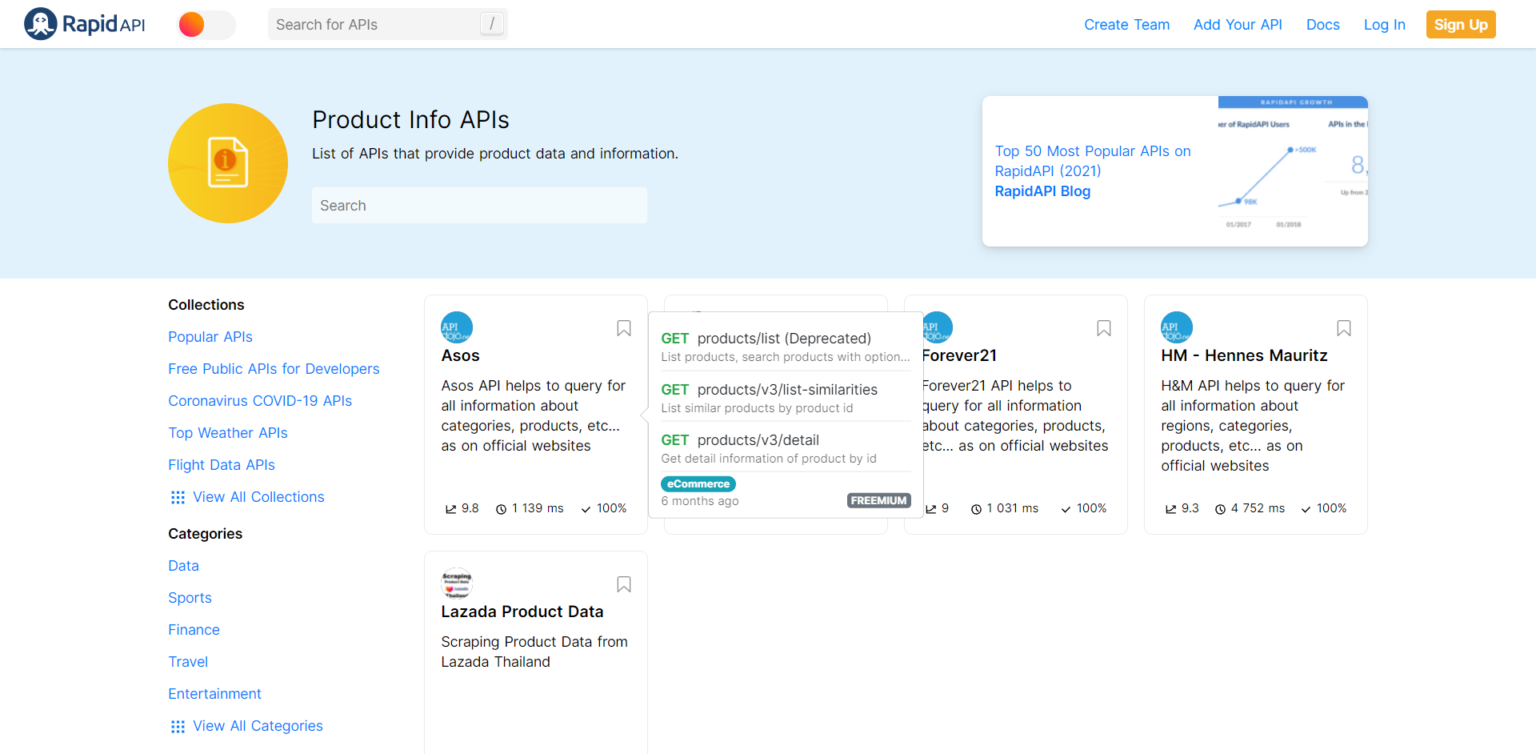Click Log In in the top navigation
The height and width of the screenshot is (754, 1536).
coord(1384,23)
